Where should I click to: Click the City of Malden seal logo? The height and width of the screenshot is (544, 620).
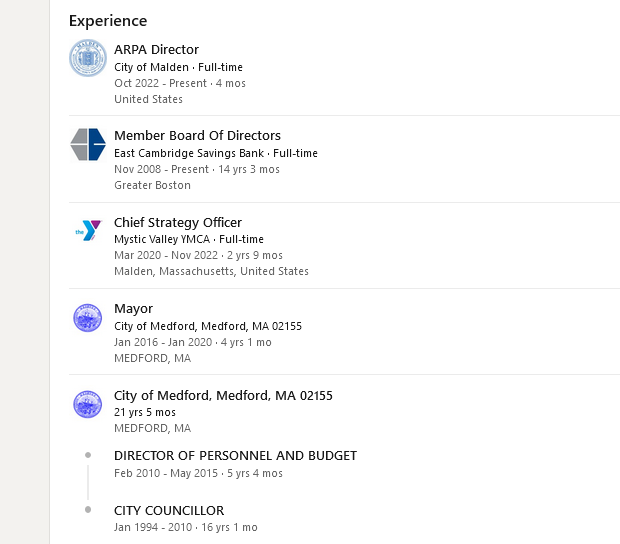(88, 58)
